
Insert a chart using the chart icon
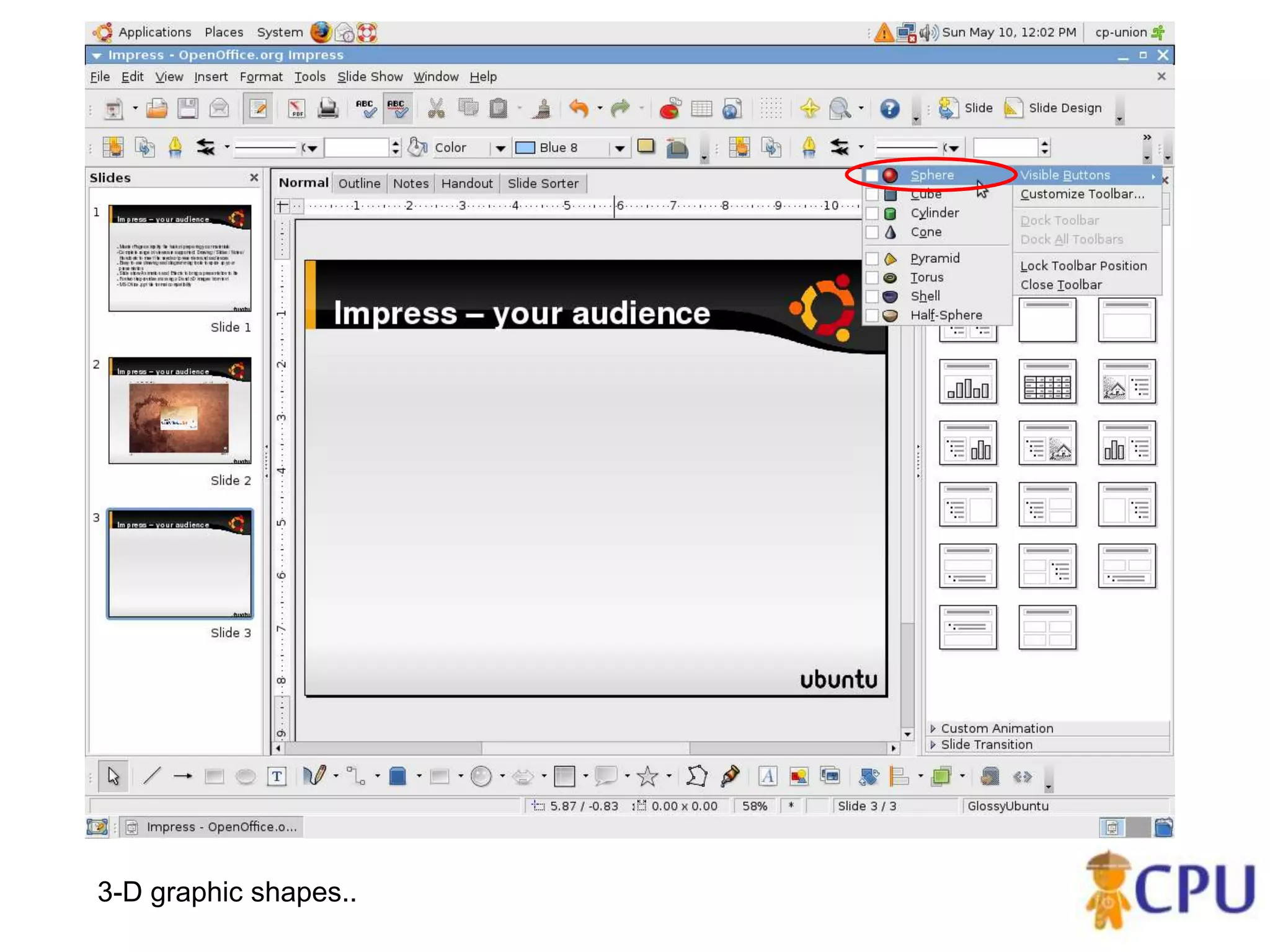point(670,109)
